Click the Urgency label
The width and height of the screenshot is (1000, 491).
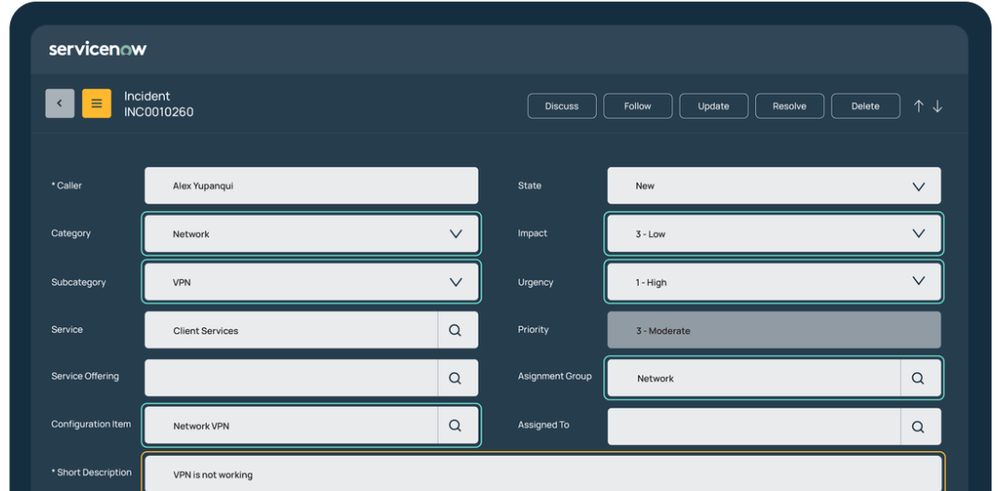click(535, 282)
